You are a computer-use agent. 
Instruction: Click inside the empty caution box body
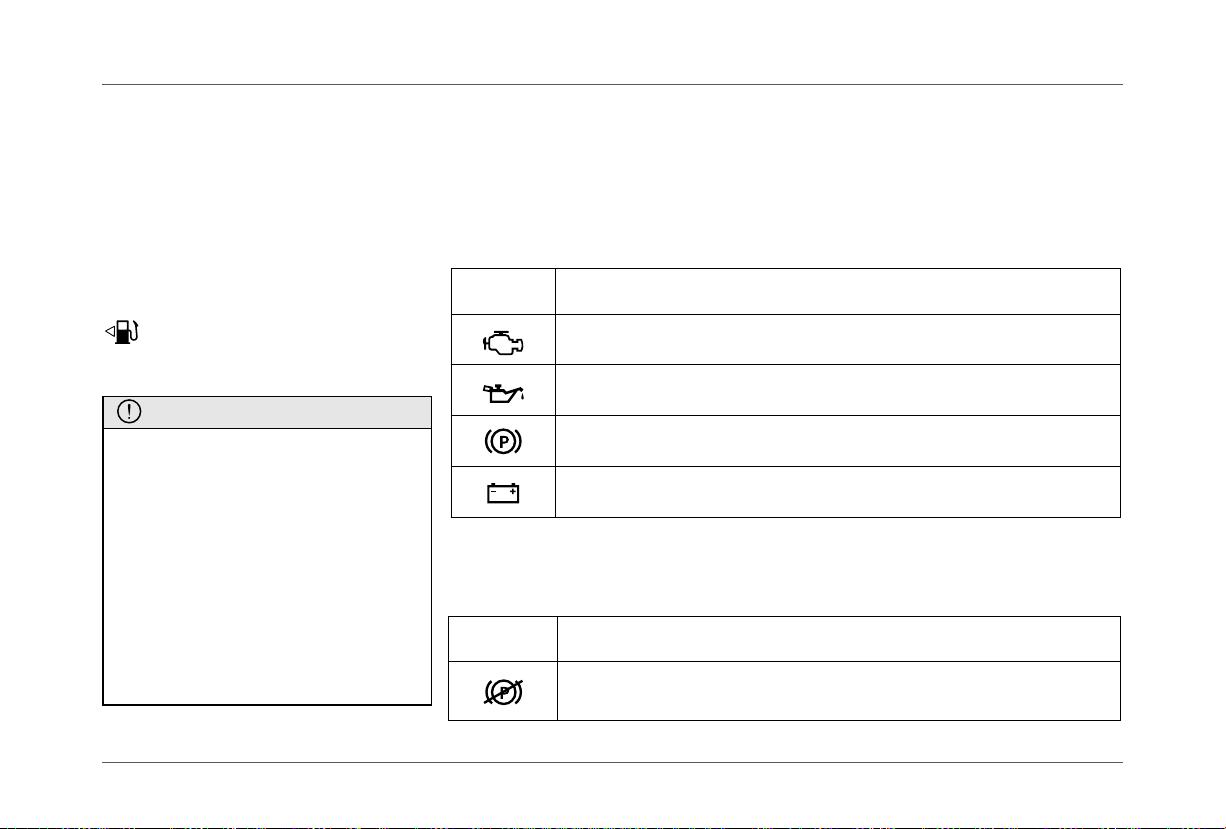pos(267,567)
